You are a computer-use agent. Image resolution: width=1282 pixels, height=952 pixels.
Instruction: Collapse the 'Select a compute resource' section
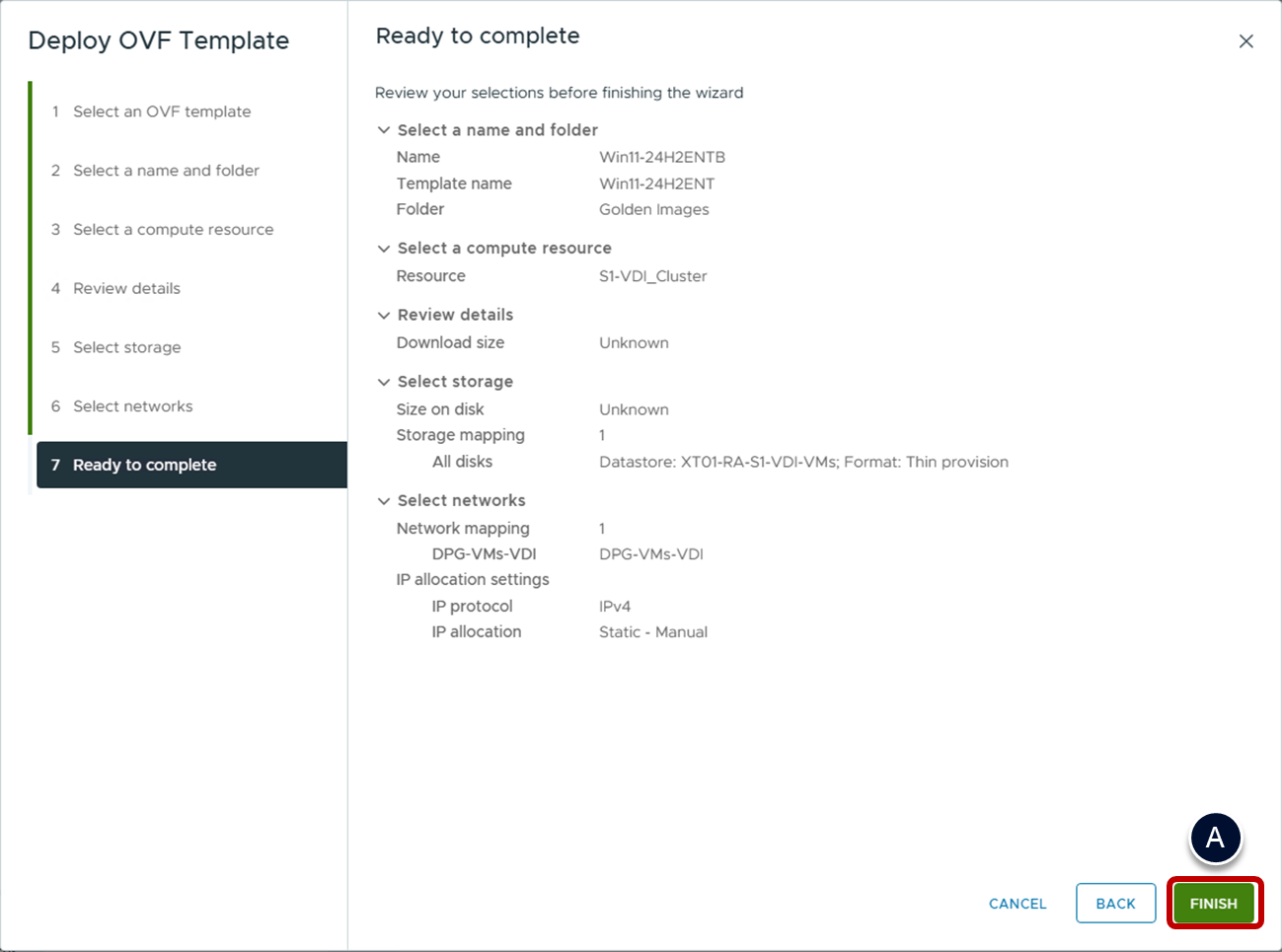(x=384, y=249)
